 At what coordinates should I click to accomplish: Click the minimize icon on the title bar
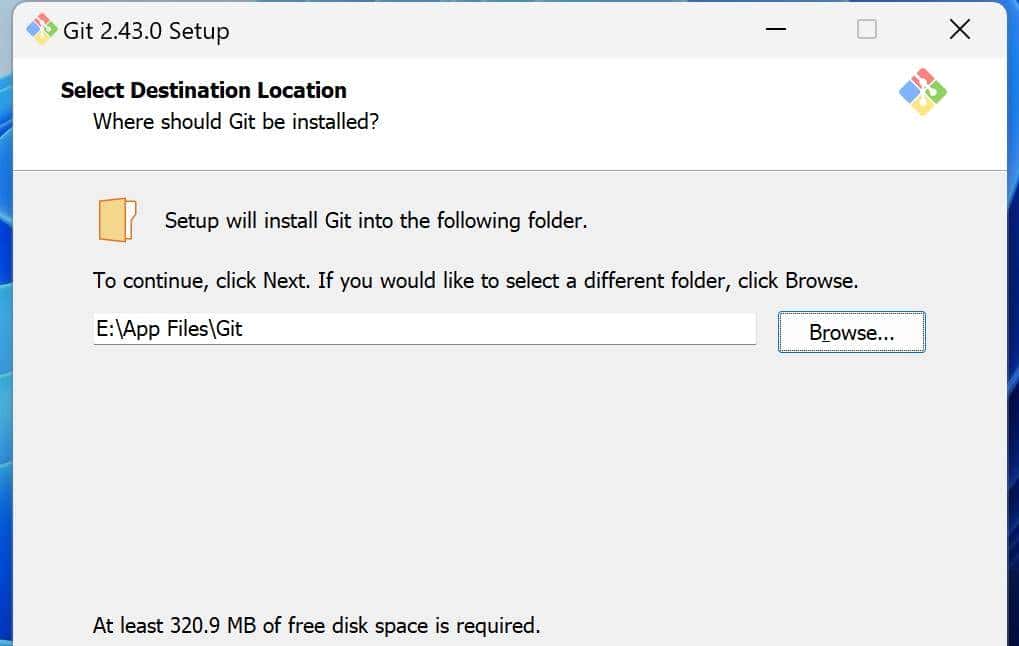pyautogui.click(x=775, y=30)
